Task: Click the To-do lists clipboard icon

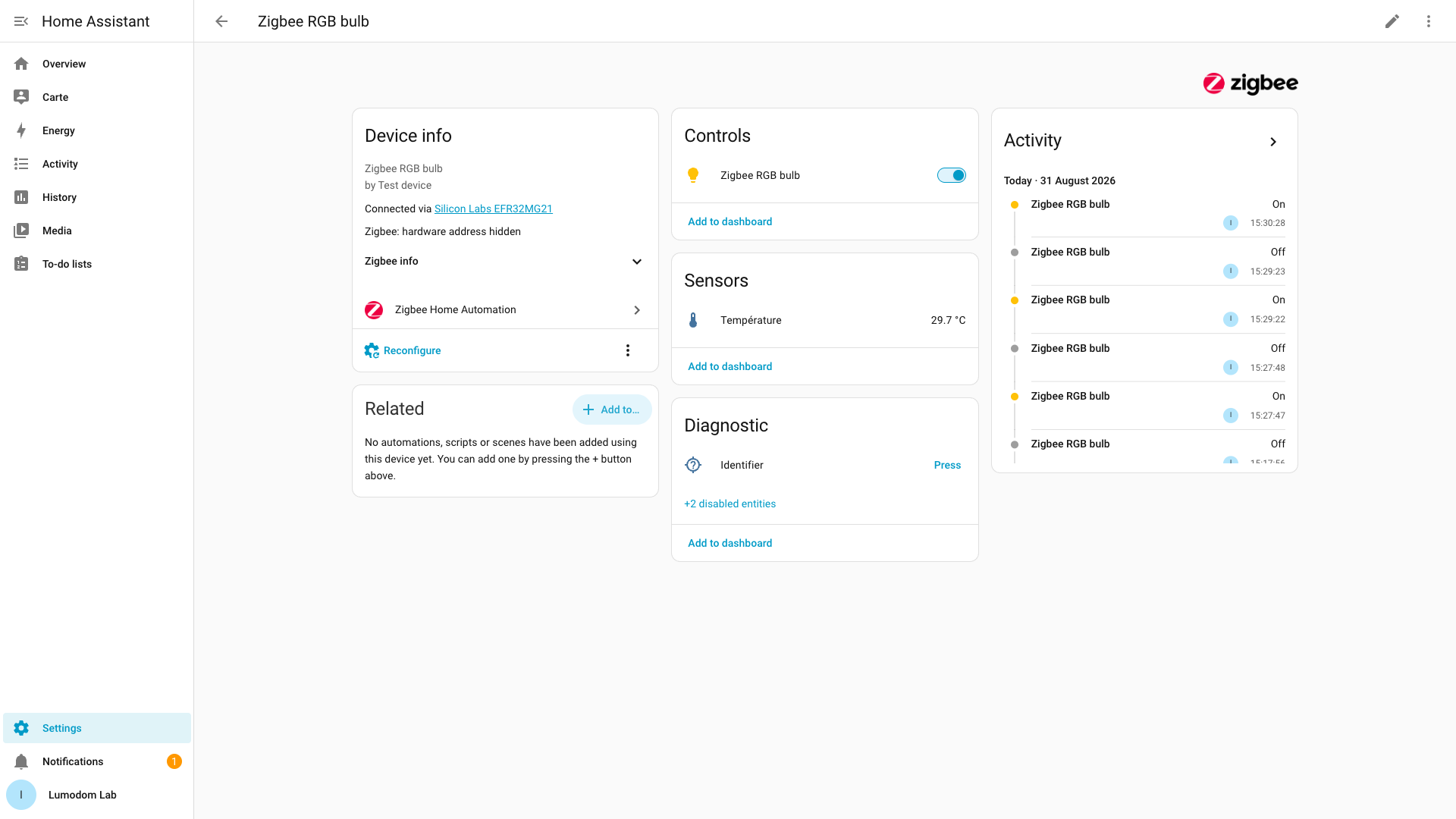Action: 21,264
